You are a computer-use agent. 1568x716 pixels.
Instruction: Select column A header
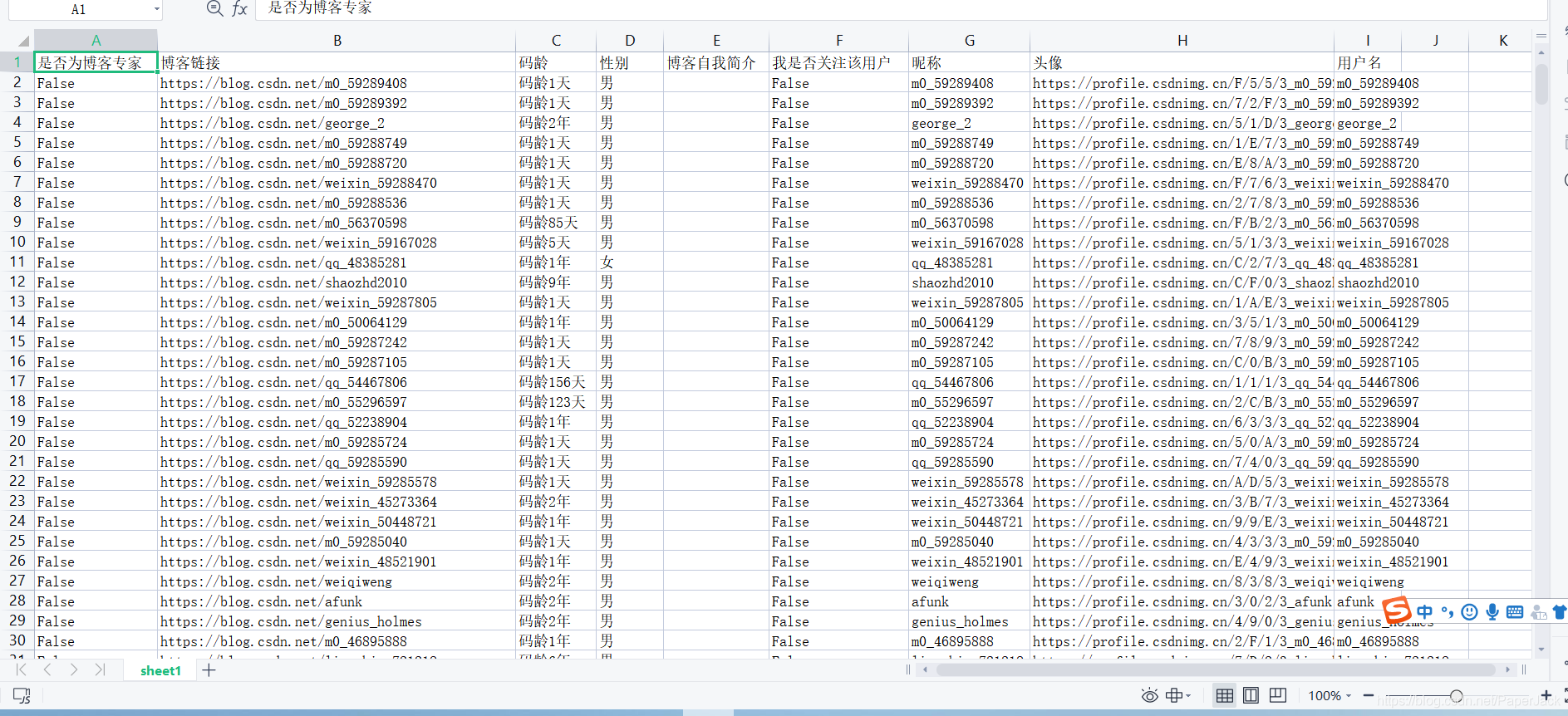tap(96, 40)
